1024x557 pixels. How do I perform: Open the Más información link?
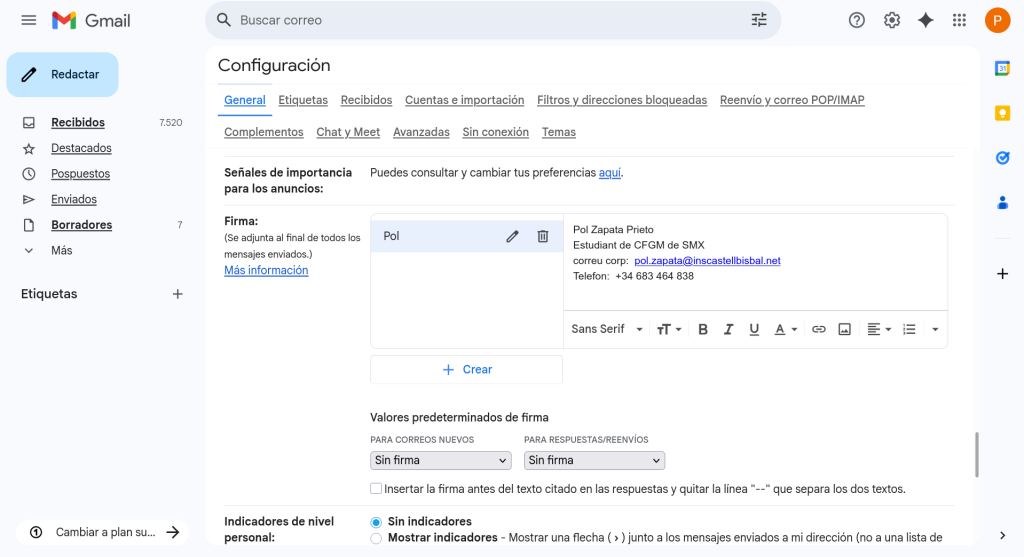tap(266, 270)
